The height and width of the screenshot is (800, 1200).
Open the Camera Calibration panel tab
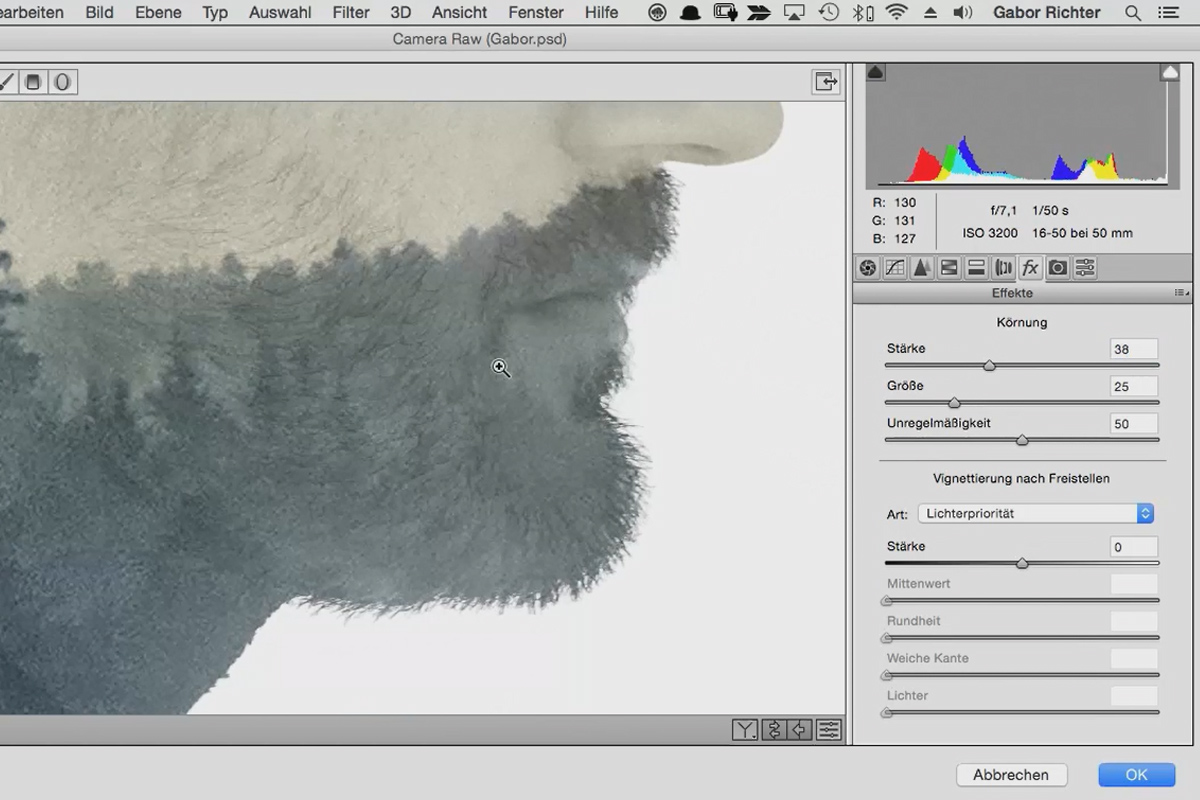(1057, 268)
